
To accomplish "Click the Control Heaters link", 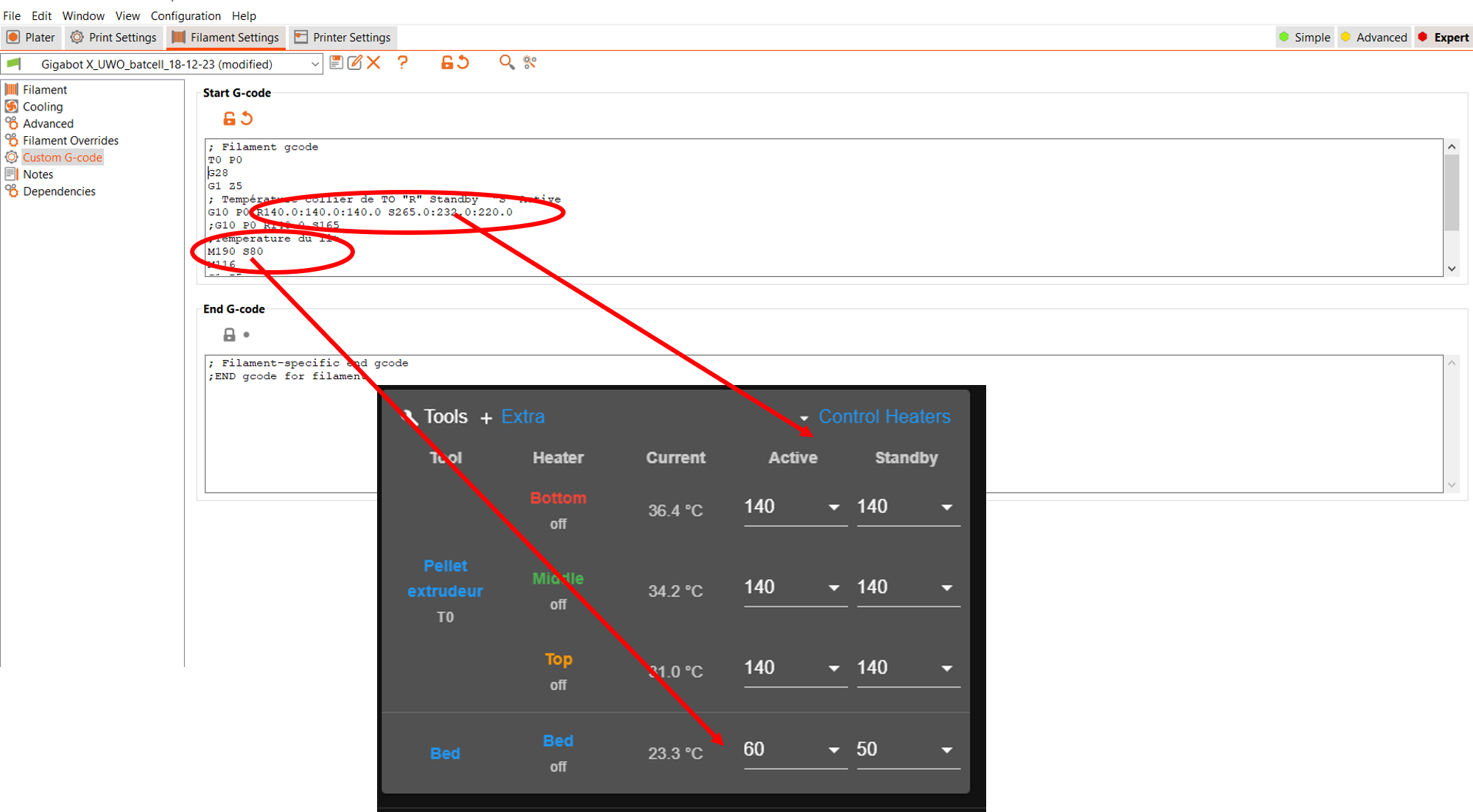I will point(884,417).
